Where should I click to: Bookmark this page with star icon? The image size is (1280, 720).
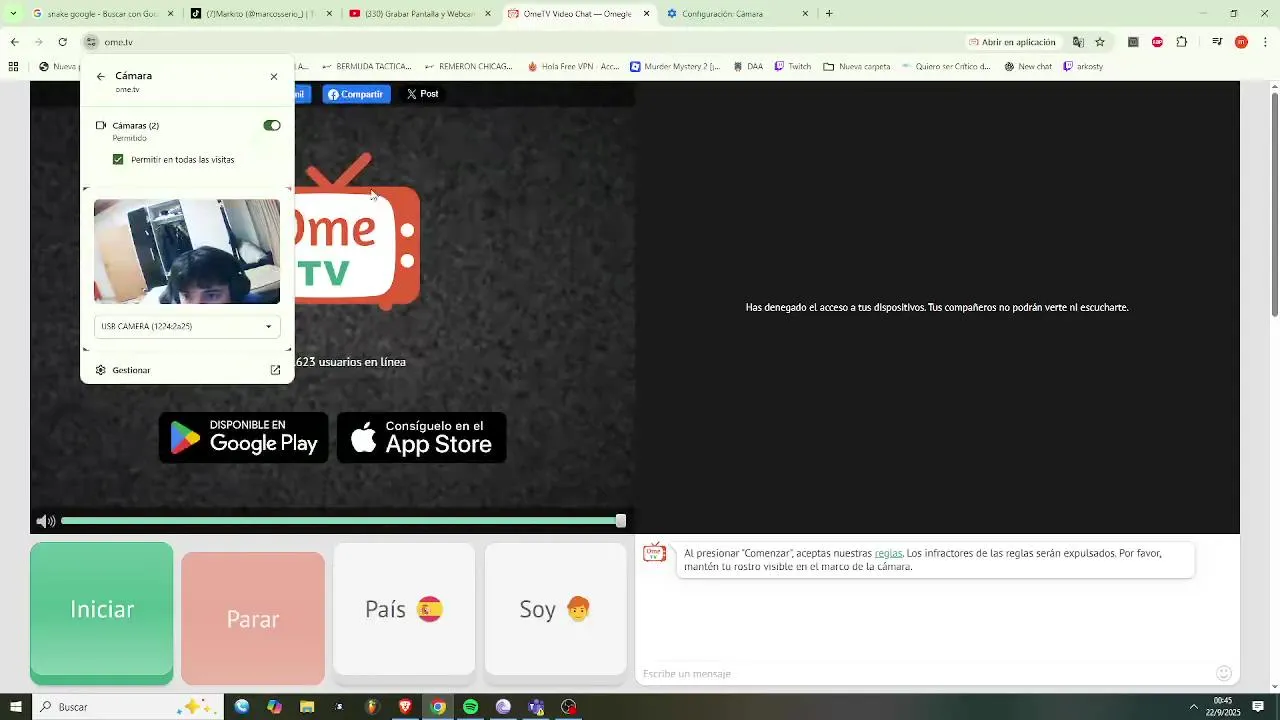[x=1100, y=42]
